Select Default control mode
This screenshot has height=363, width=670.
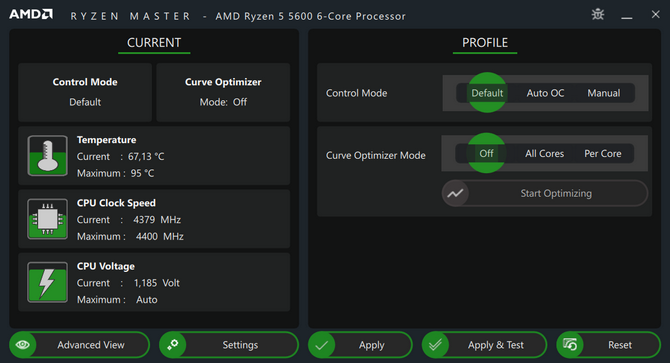487,93
